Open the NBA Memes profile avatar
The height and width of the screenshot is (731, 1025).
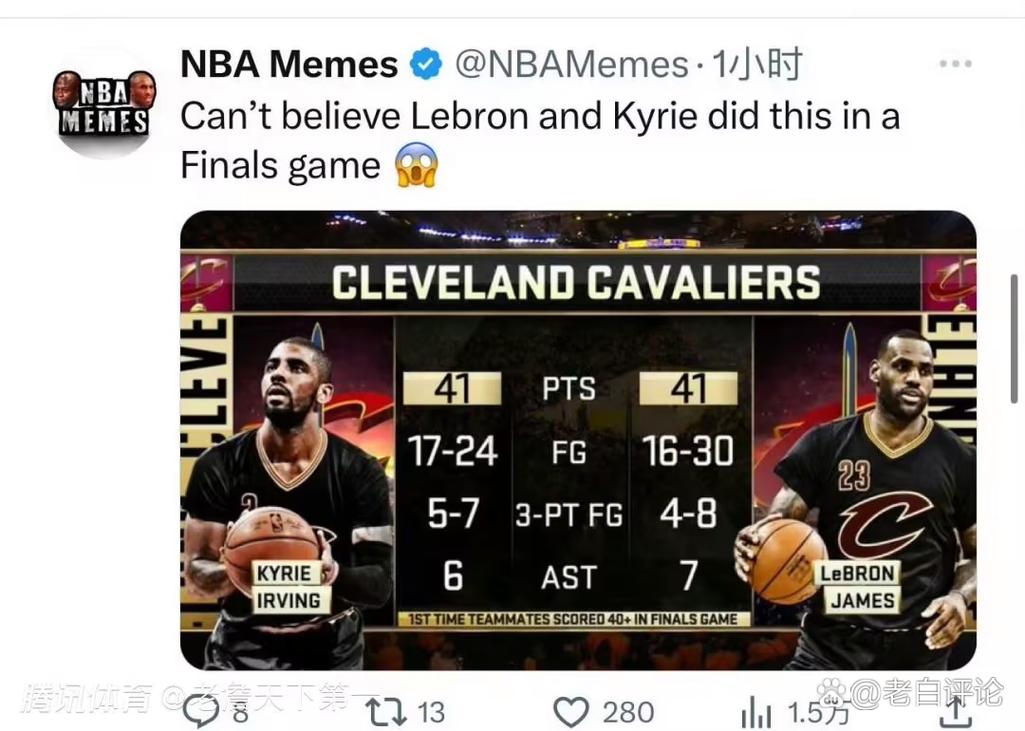(x=105, y=103)
